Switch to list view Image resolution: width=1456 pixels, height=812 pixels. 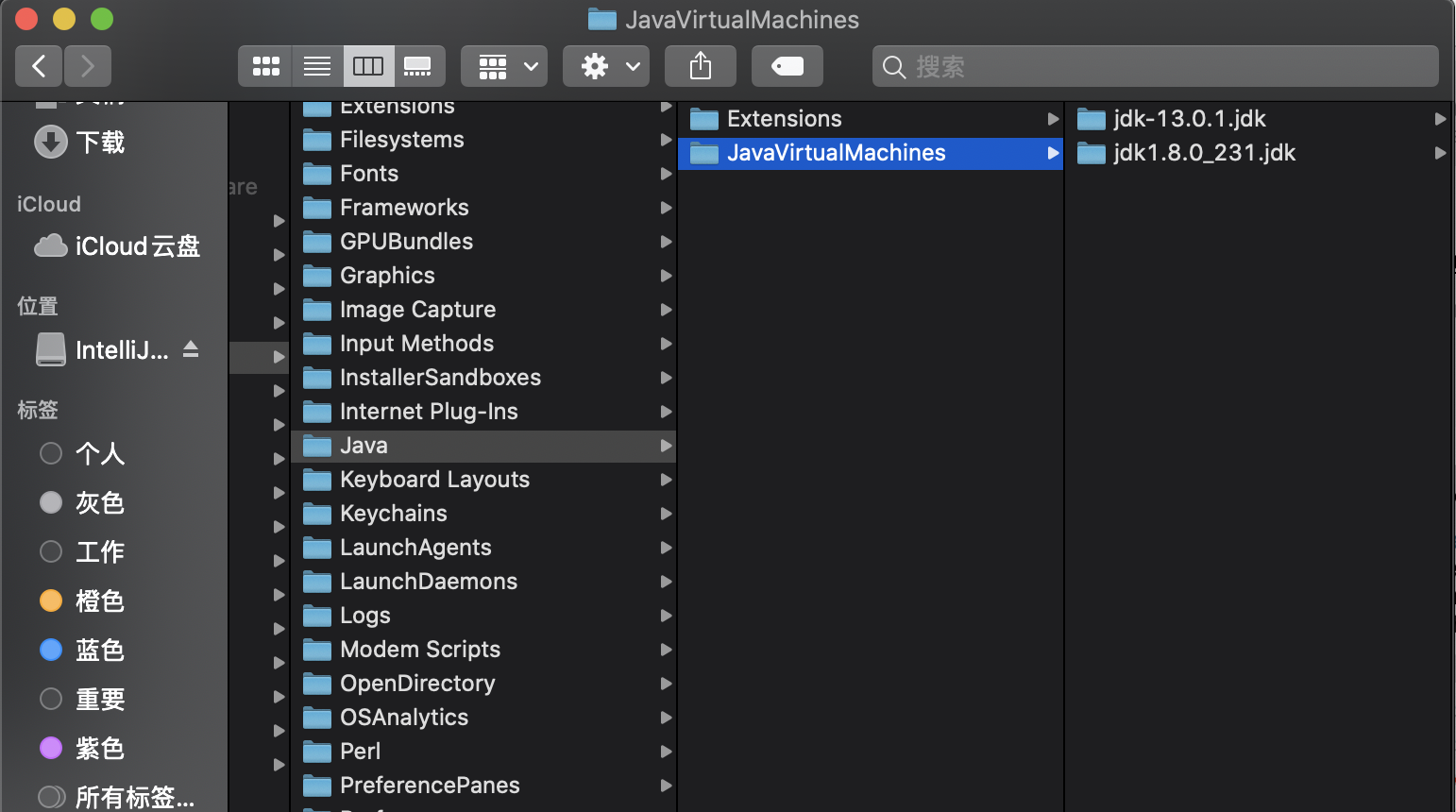click(317, 66)
